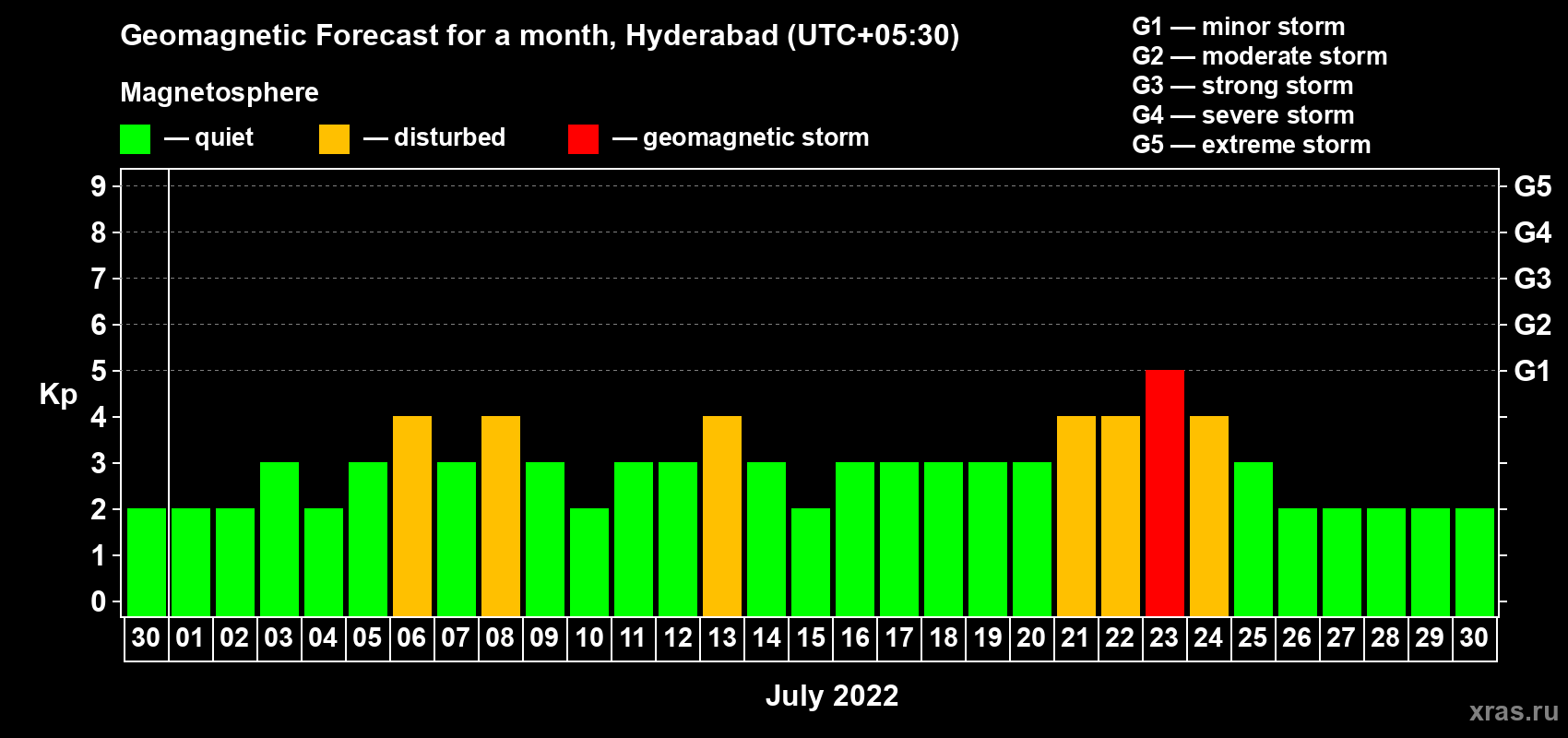Image resolution: width=1568 pixels, height=738 pixels.
Task: Click the orange disturbed legend swatch
Action: point(334,139)
